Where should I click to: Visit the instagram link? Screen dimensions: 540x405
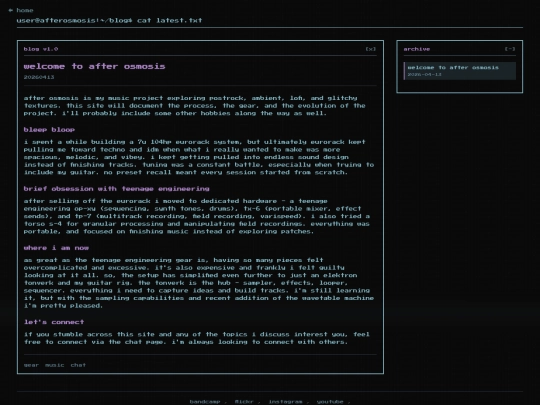pyautogui.click(x=285, y=402)
